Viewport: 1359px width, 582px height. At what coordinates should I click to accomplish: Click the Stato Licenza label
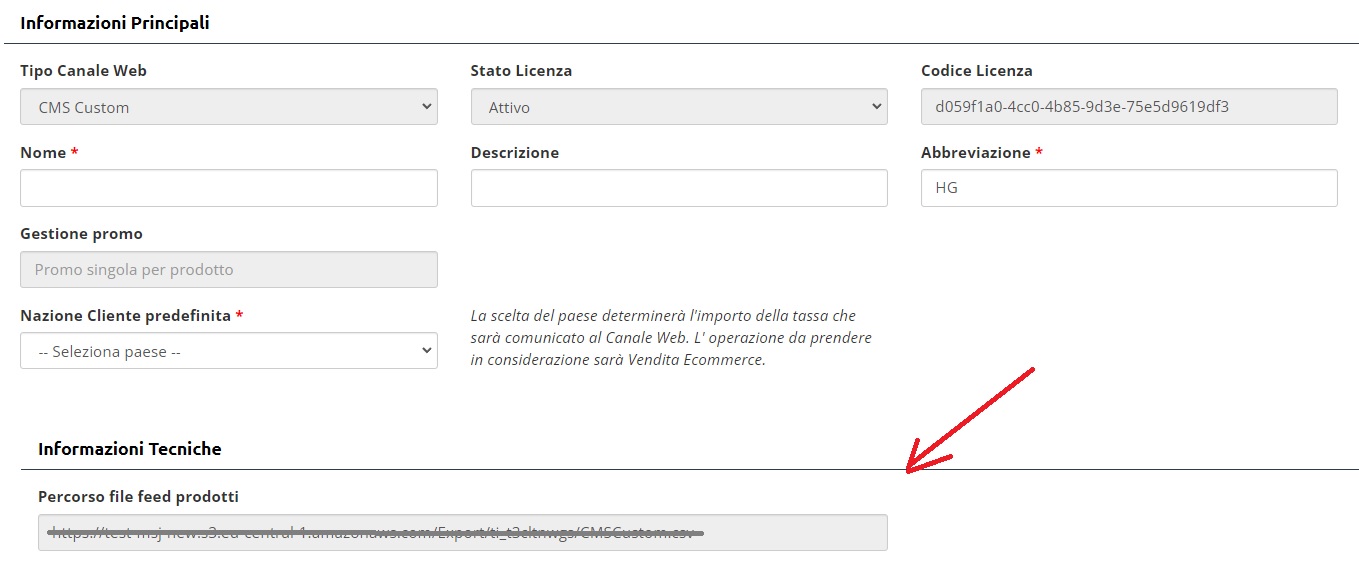click(x=521, y=71)
